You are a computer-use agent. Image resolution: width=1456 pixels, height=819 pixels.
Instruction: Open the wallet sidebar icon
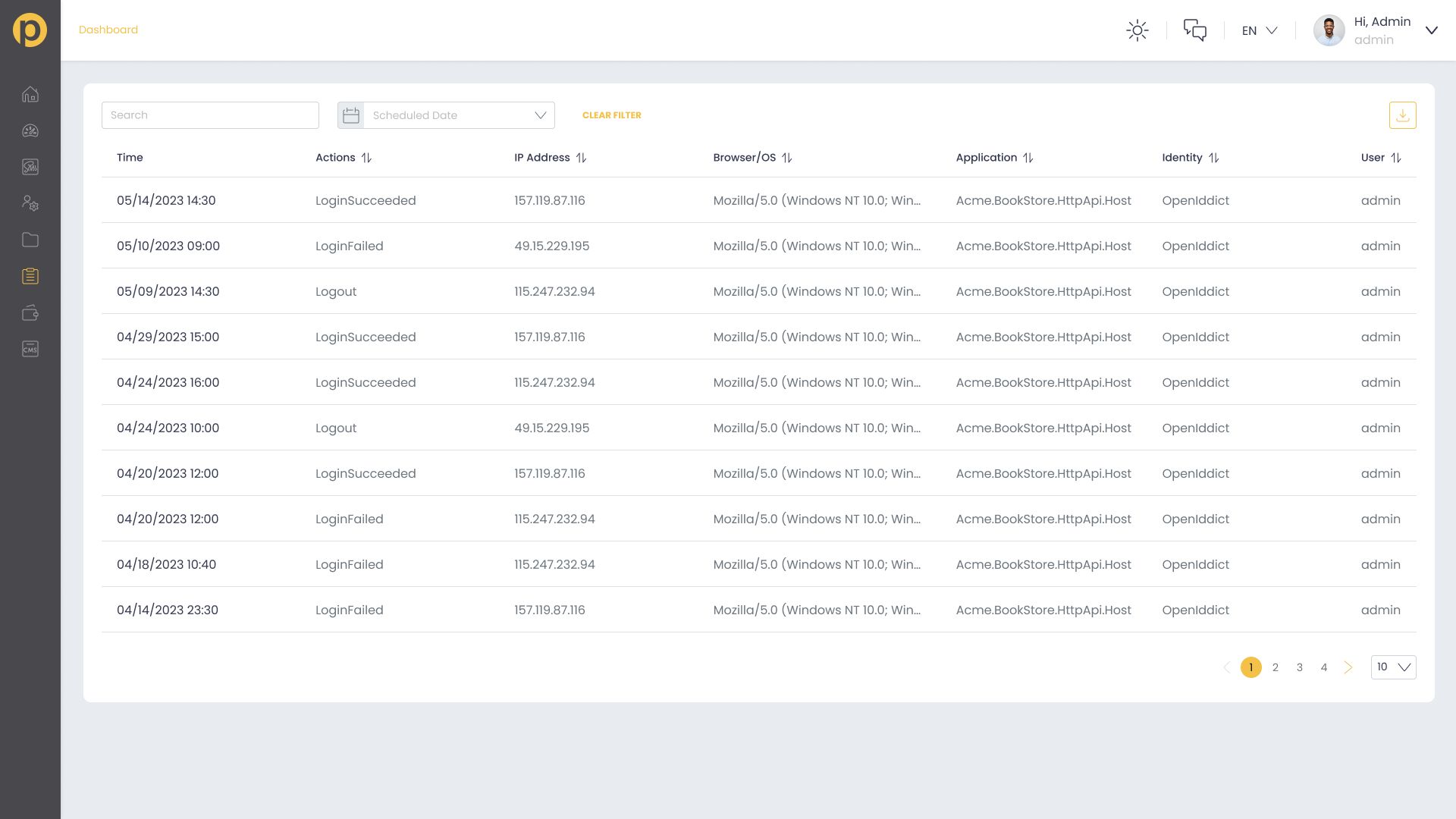click(x=30, y=312)
